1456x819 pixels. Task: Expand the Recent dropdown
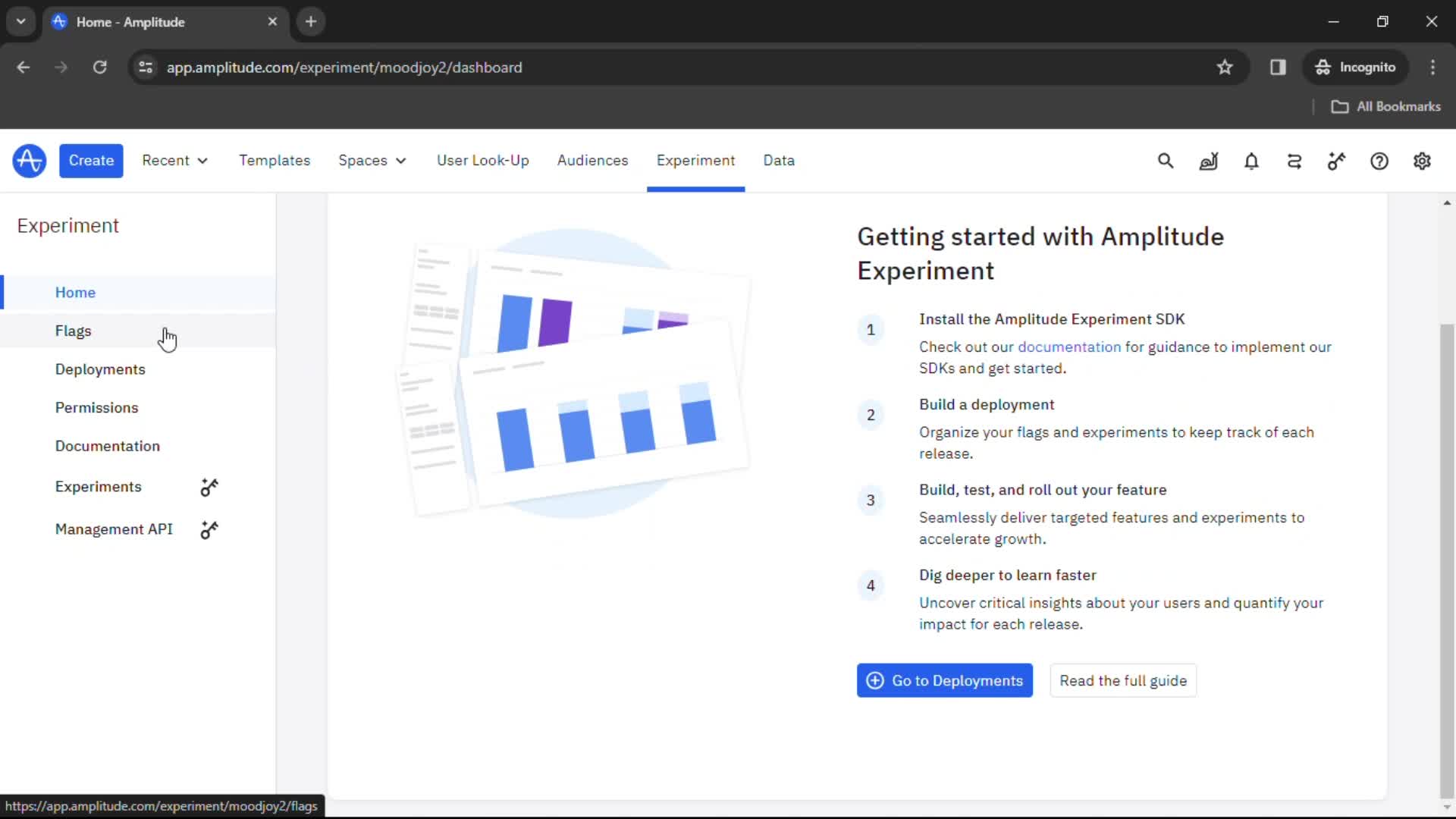(174, 161)
